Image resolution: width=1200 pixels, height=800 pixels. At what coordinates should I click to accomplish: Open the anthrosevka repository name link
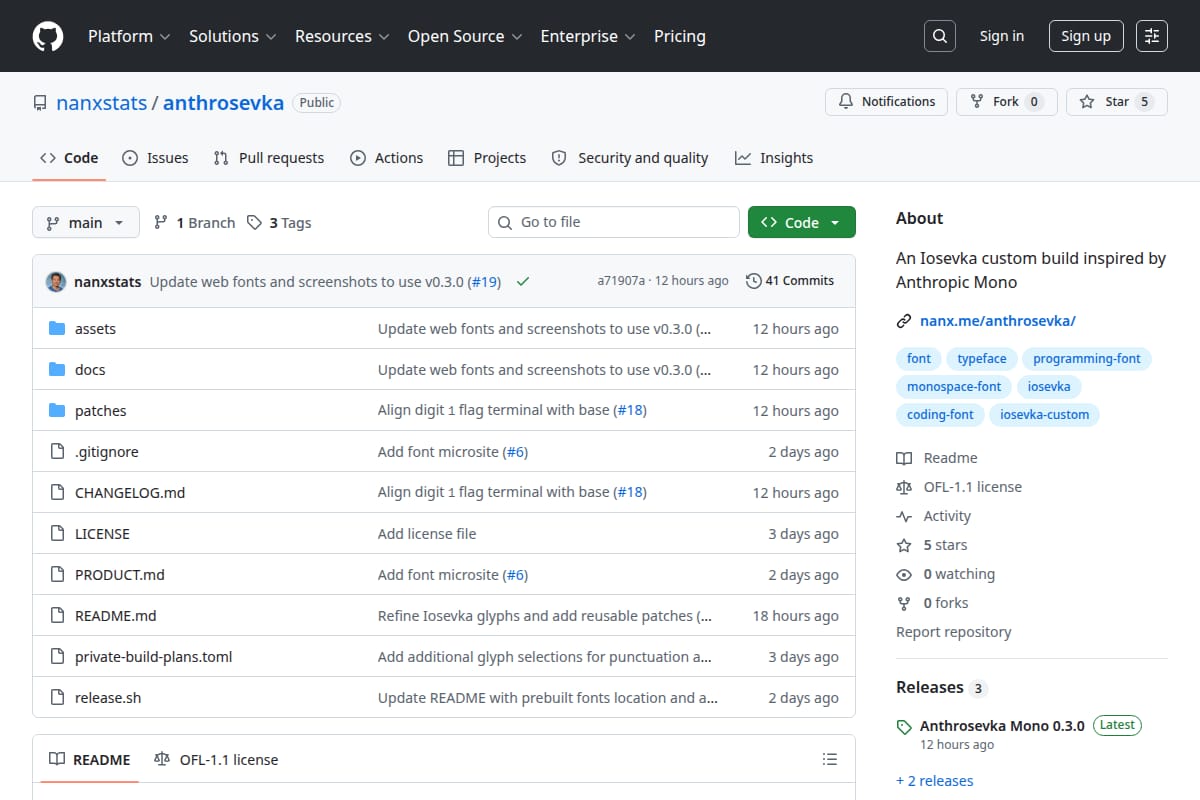coord(223,102)
